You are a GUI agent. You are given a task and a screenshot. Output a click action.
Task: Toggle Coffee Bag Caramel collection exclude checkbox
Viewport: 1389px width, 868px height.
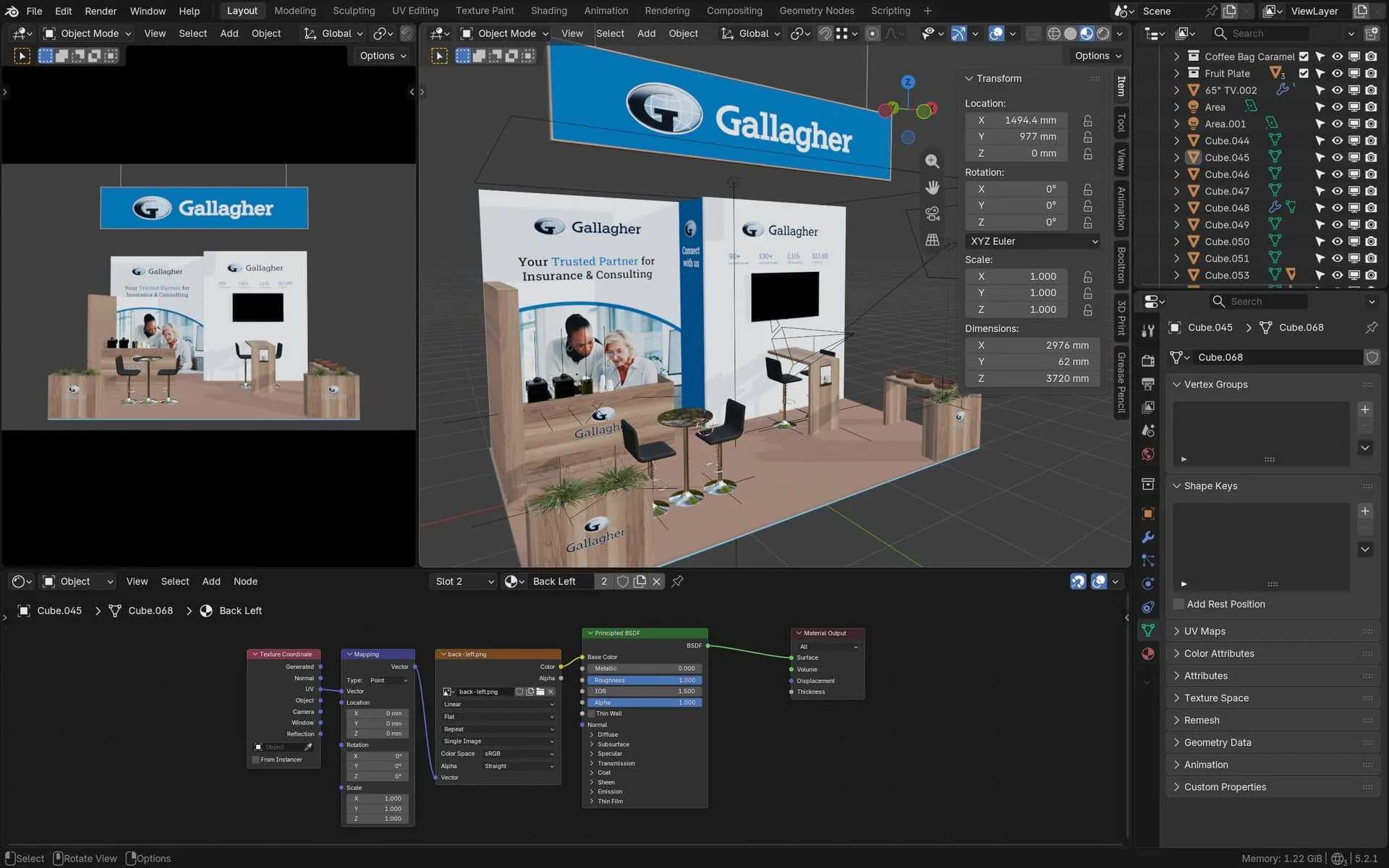(x=1304, y=56)
